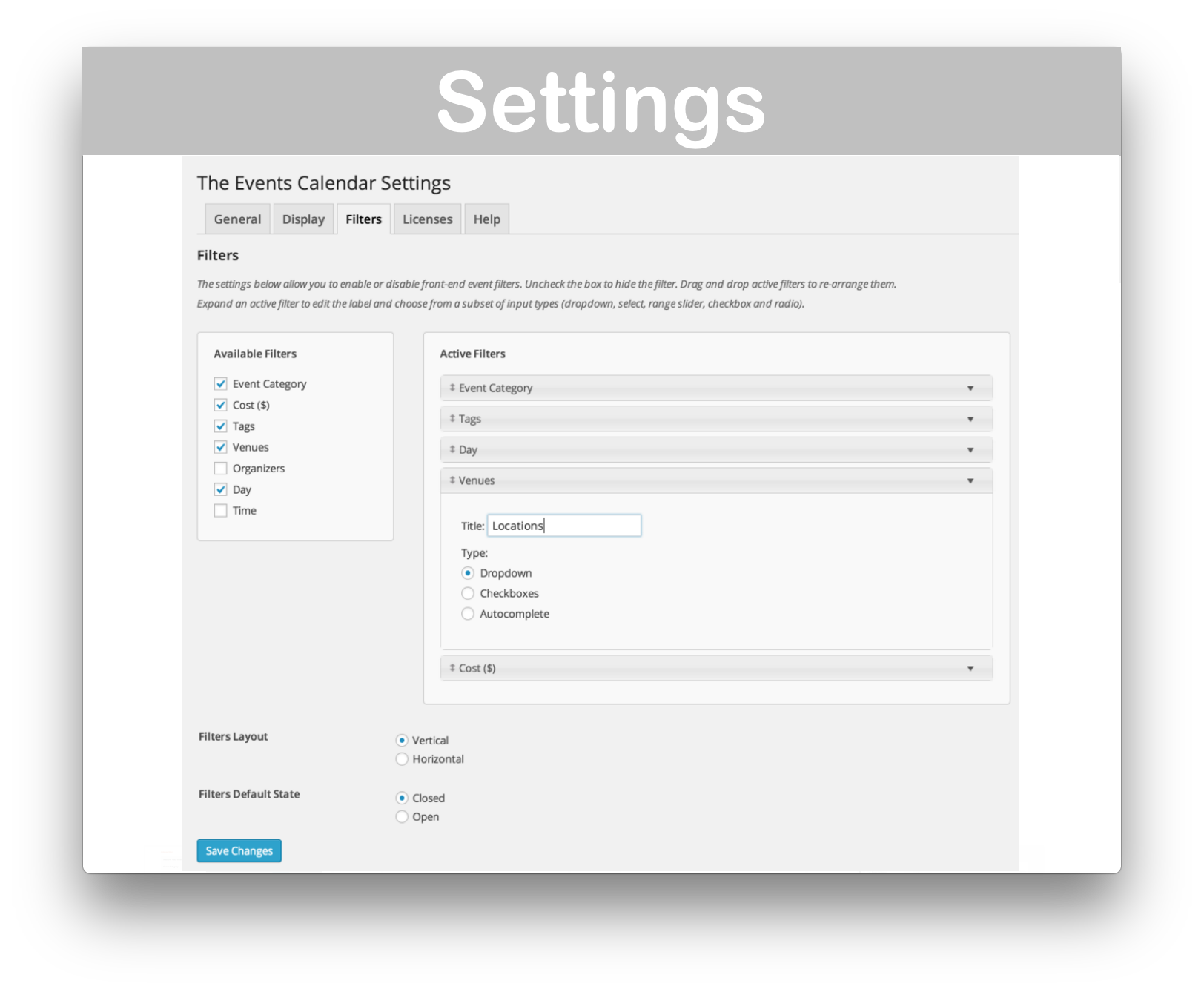This screenshot has height=992, width=1204.
Task: Set Filters Layout to Horizontal
Action: pyautogui.click(x=402, y=759)
